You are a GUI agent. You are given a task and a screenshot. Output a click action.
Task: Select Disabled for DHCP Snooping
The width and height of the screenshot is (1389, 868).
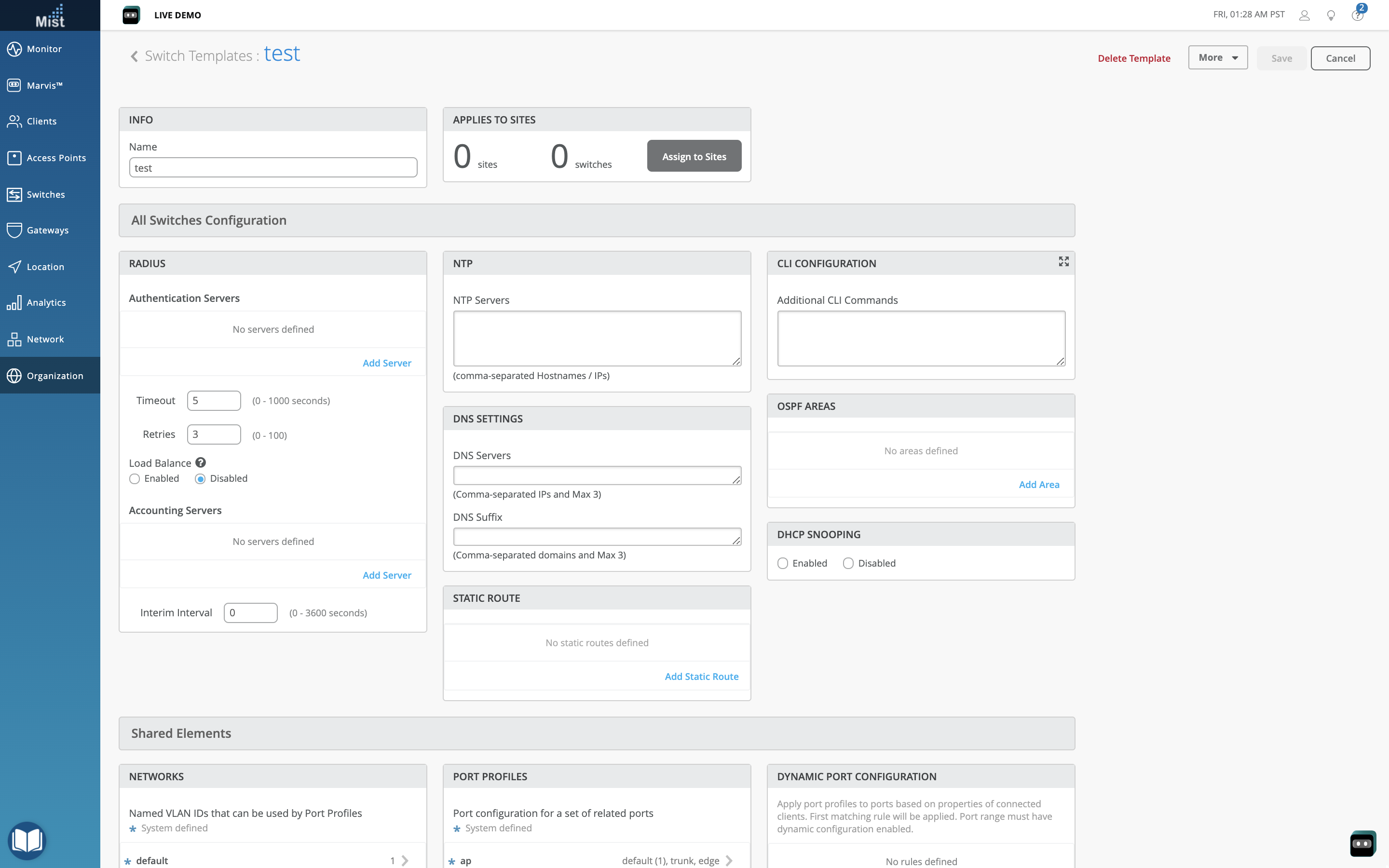(848, 563)
